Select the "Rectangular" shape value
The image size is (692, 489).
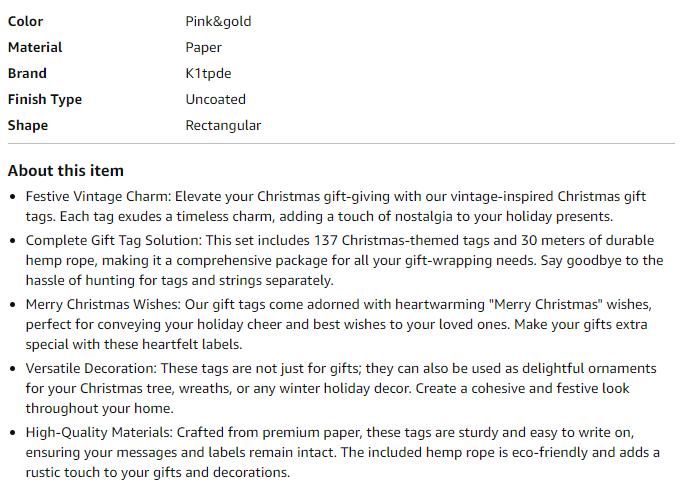tap(223, 125)
